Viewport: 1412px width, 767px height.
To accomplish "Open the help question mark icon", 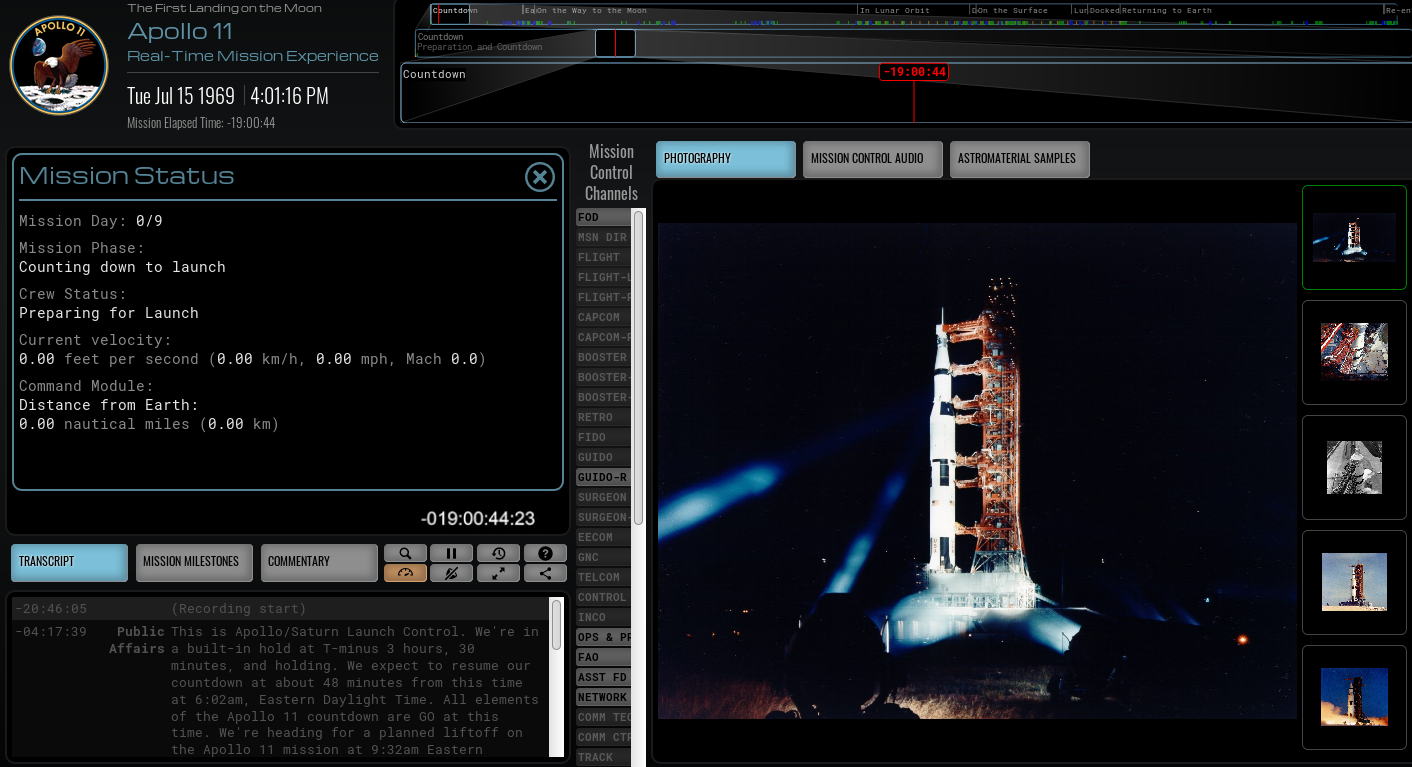I will point(545,553).
